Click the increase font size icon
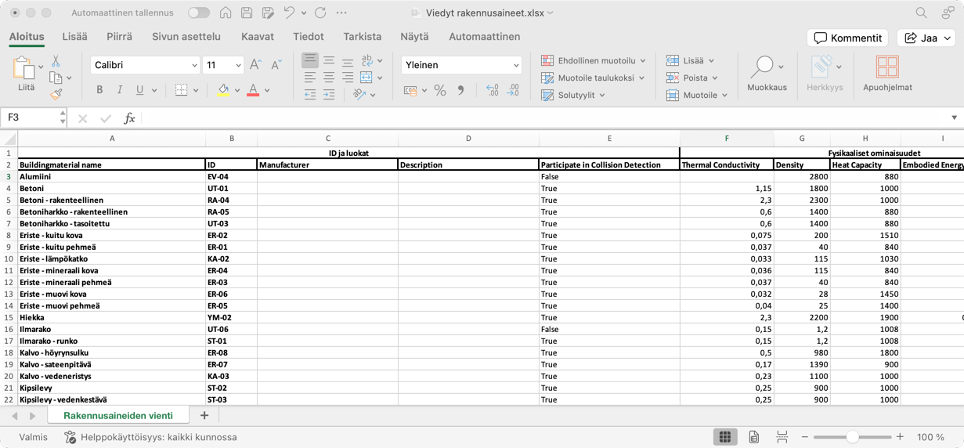 (x=257, y=65)
